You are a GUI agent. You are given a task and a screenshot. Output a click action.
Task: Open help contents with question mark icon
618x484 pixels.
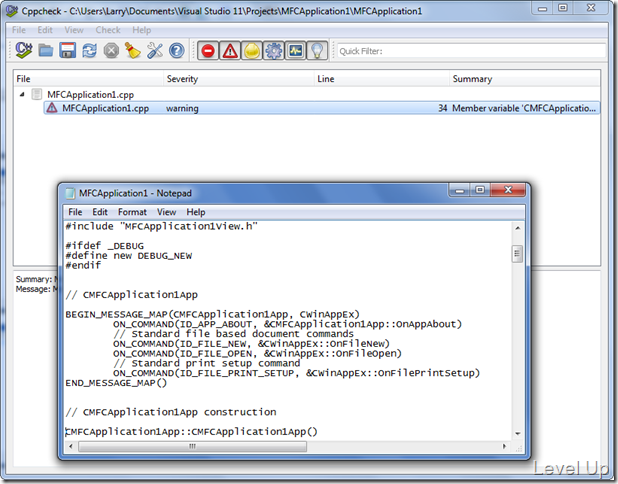click(177, 51)
